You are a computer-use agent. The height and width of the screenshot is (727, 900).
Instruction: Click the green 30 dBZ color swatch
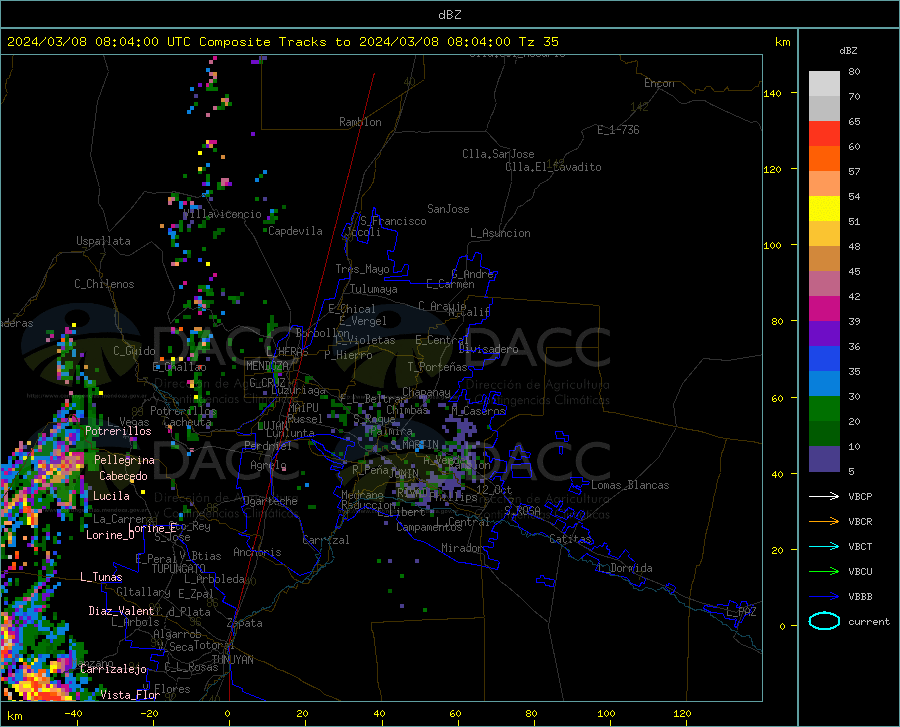824,409
